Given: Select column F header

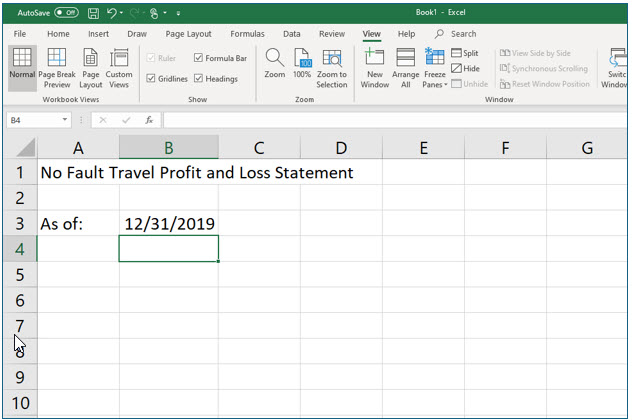Looking at the screenshot, I should click(x=505, y=148).
